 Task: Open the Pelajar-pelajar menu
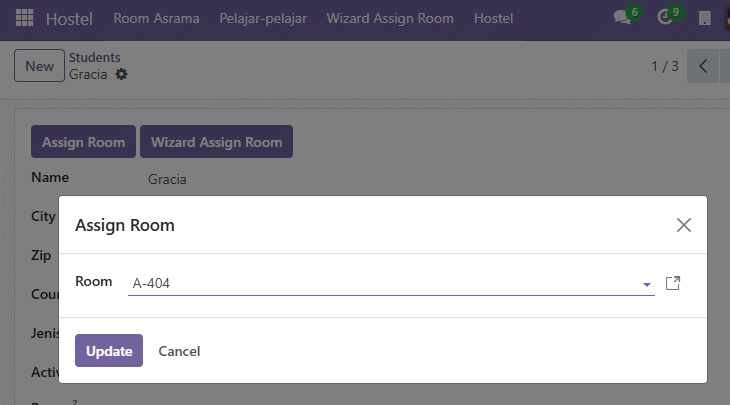263,18
